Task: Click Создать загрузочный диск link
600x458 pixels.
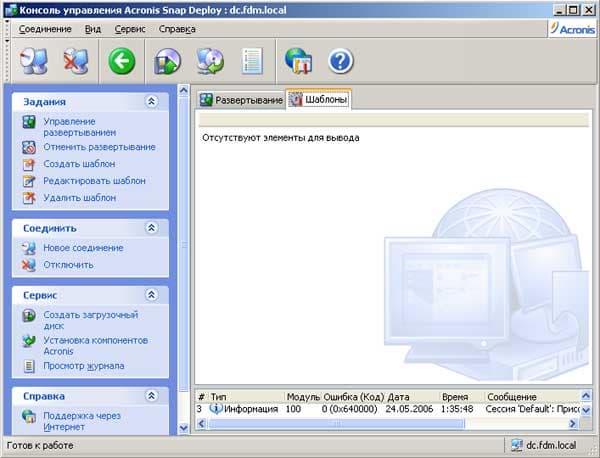Action: tap(91, 320)
